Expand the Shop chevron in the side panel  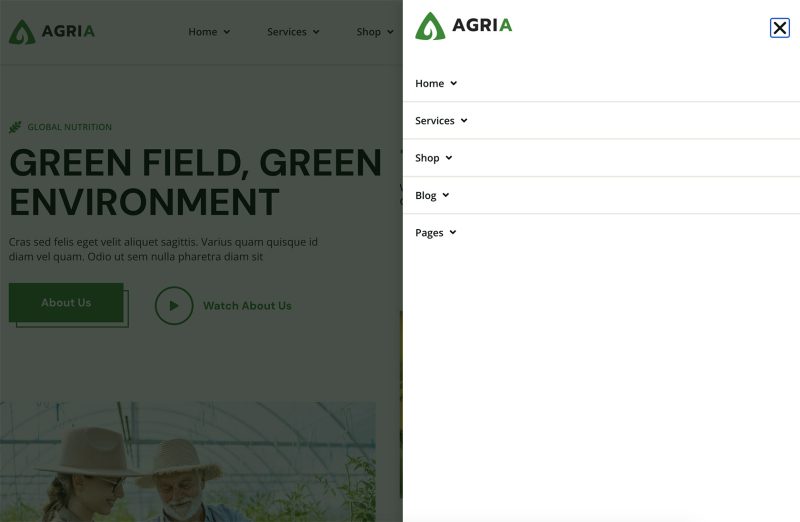449,158
